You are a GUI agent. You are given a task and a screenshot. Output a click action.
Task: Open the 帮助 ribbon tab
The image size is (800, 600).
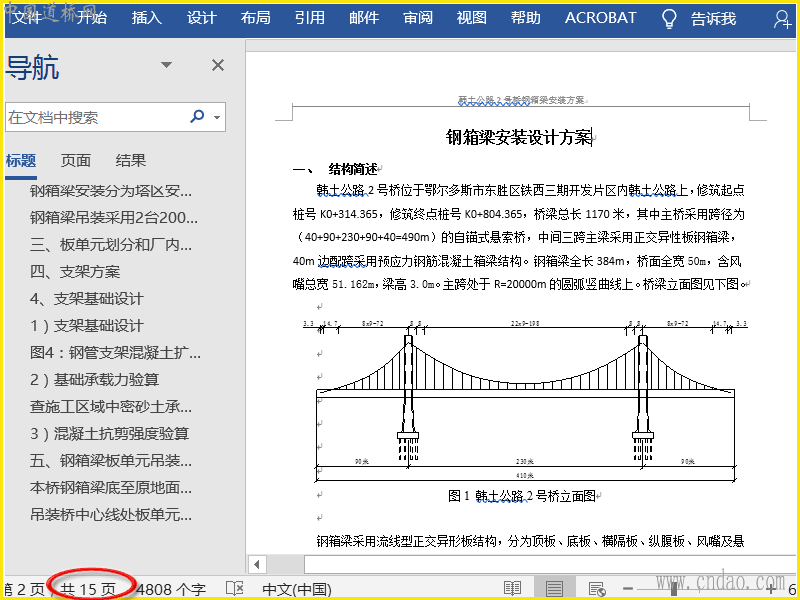pos(526,18)
